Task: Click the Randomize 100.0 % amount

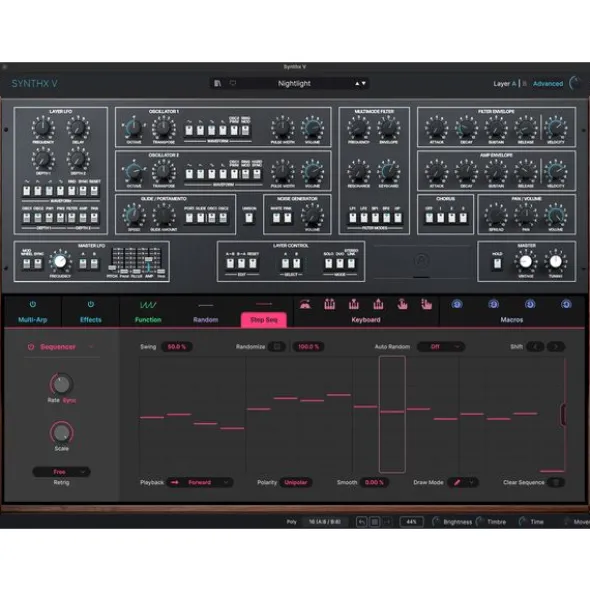Action: [308, 347]
